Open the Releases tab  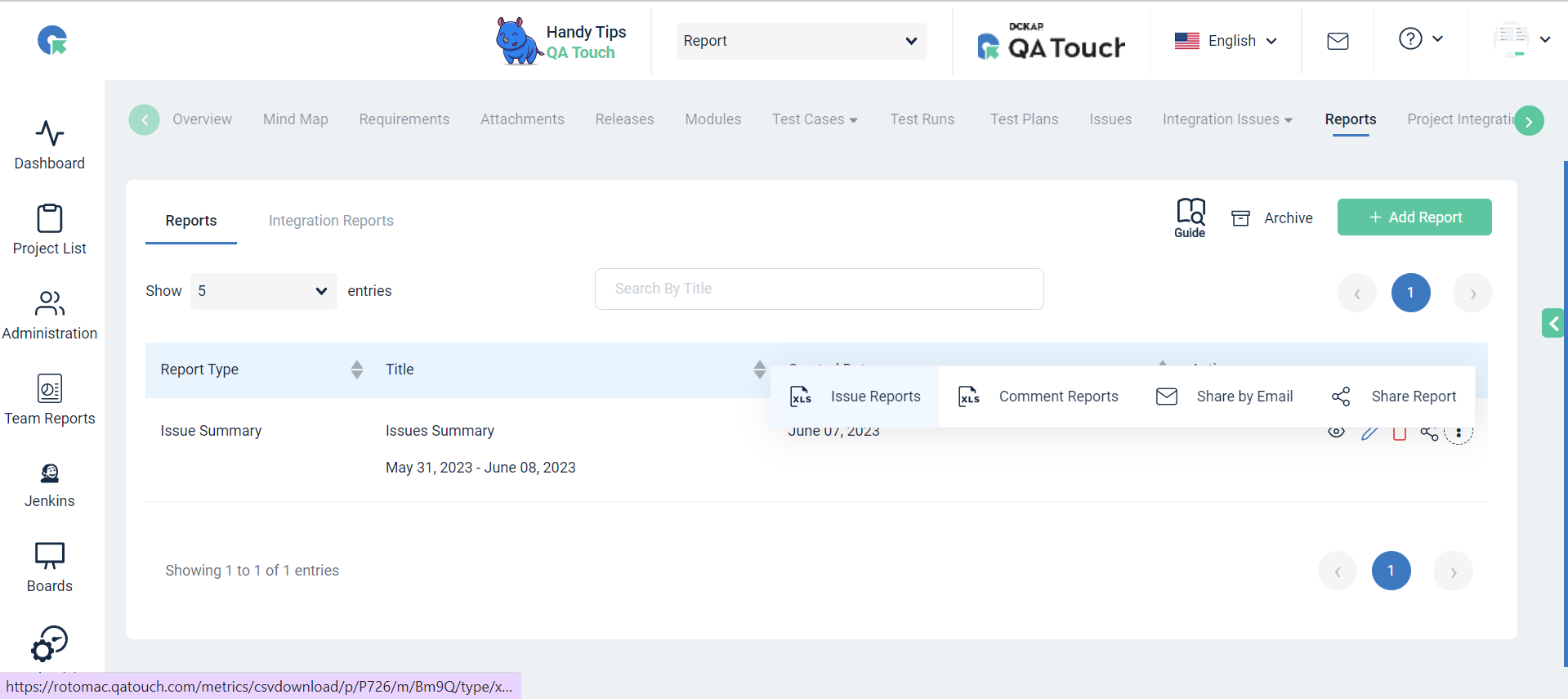(624, 119)
